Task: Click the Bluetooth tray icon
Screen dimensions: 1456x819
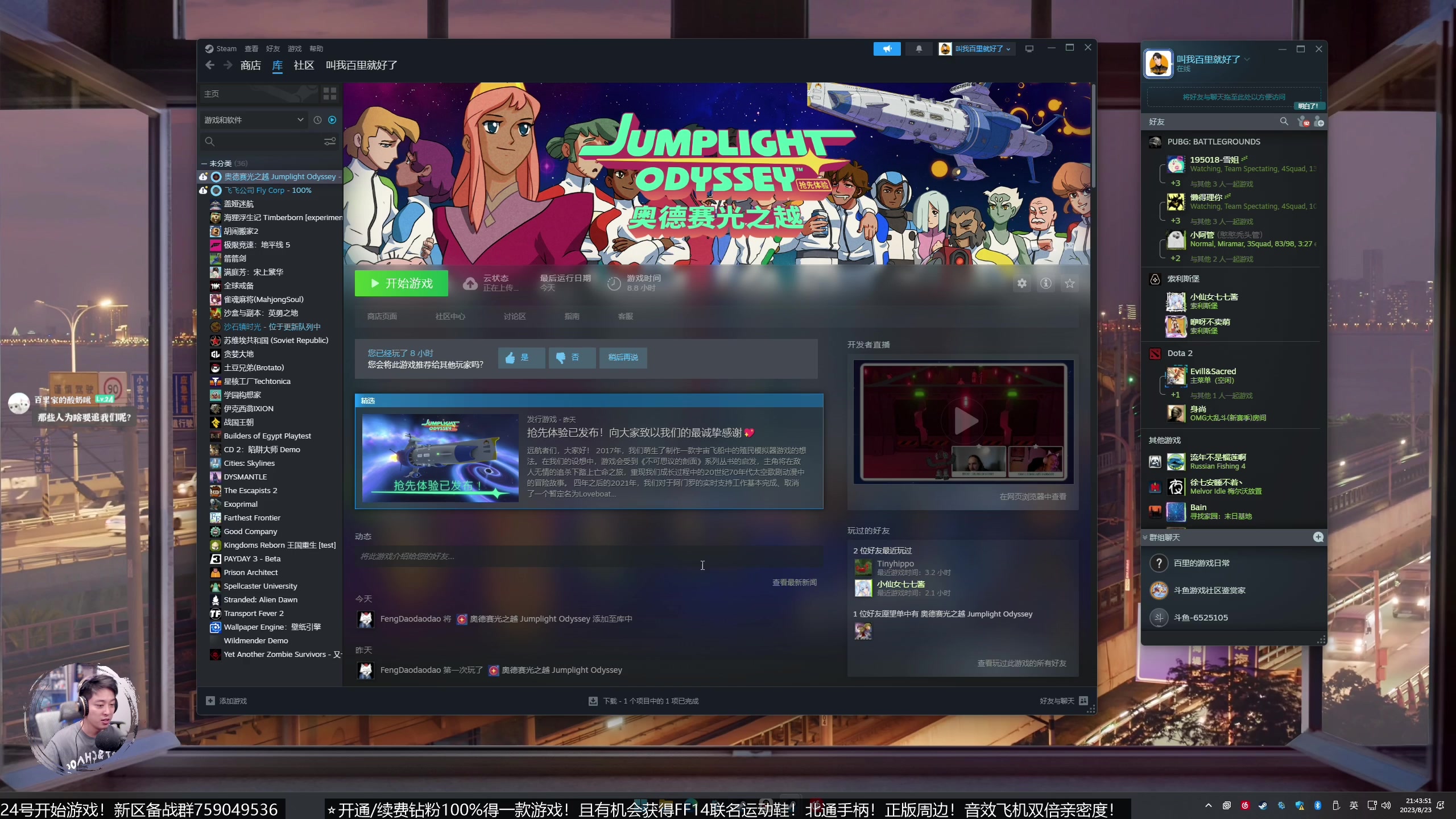Action: 1317,805
